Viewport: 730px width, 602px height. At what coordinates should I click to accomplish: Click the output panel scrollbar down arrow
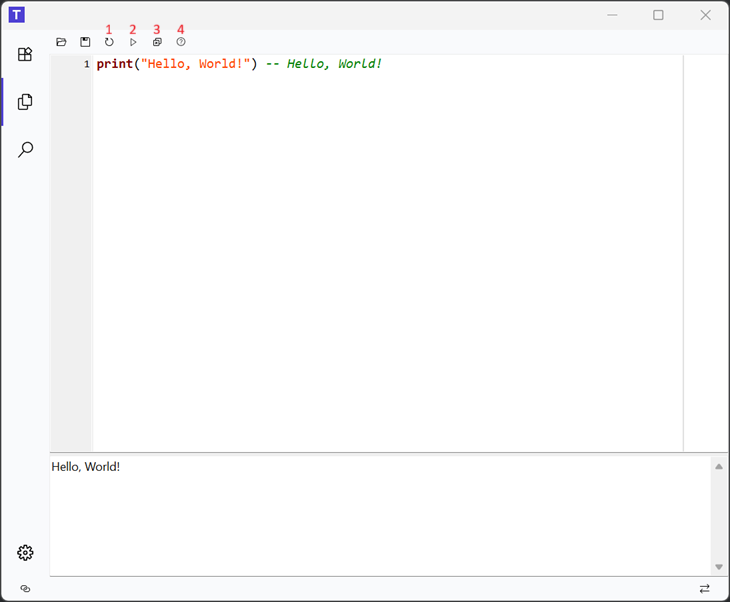pos(718,567)
